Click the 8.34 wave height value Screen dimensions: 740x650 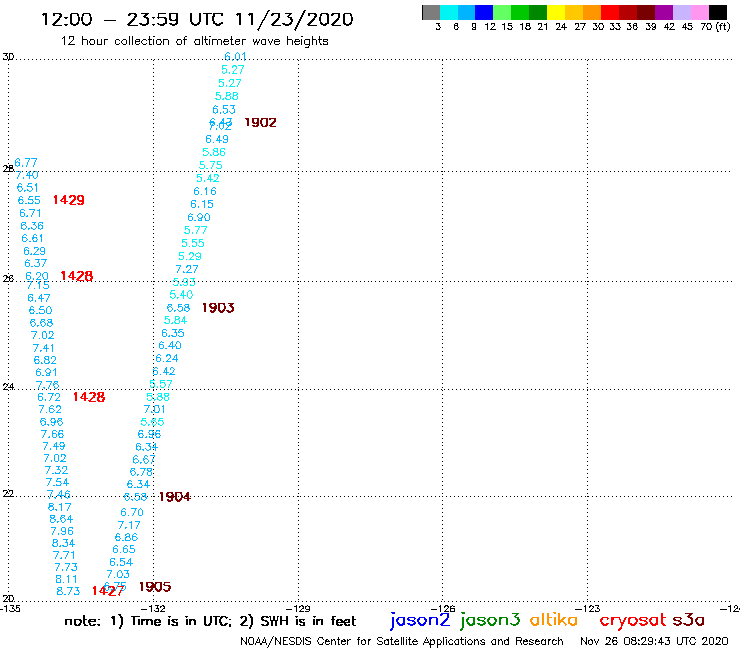coord(63,543)
